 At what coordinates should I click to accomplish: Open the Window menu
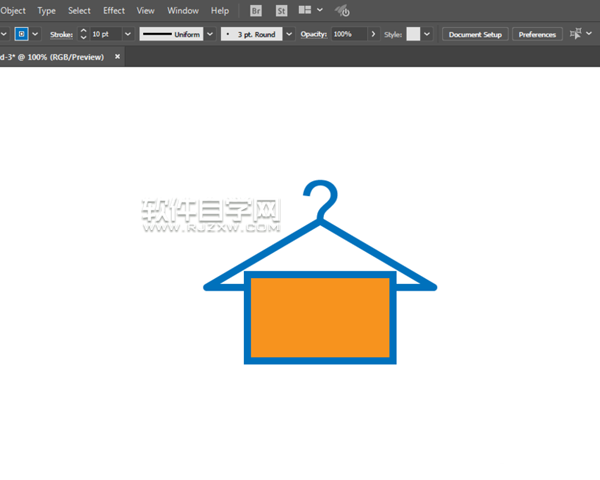point(182,11)
